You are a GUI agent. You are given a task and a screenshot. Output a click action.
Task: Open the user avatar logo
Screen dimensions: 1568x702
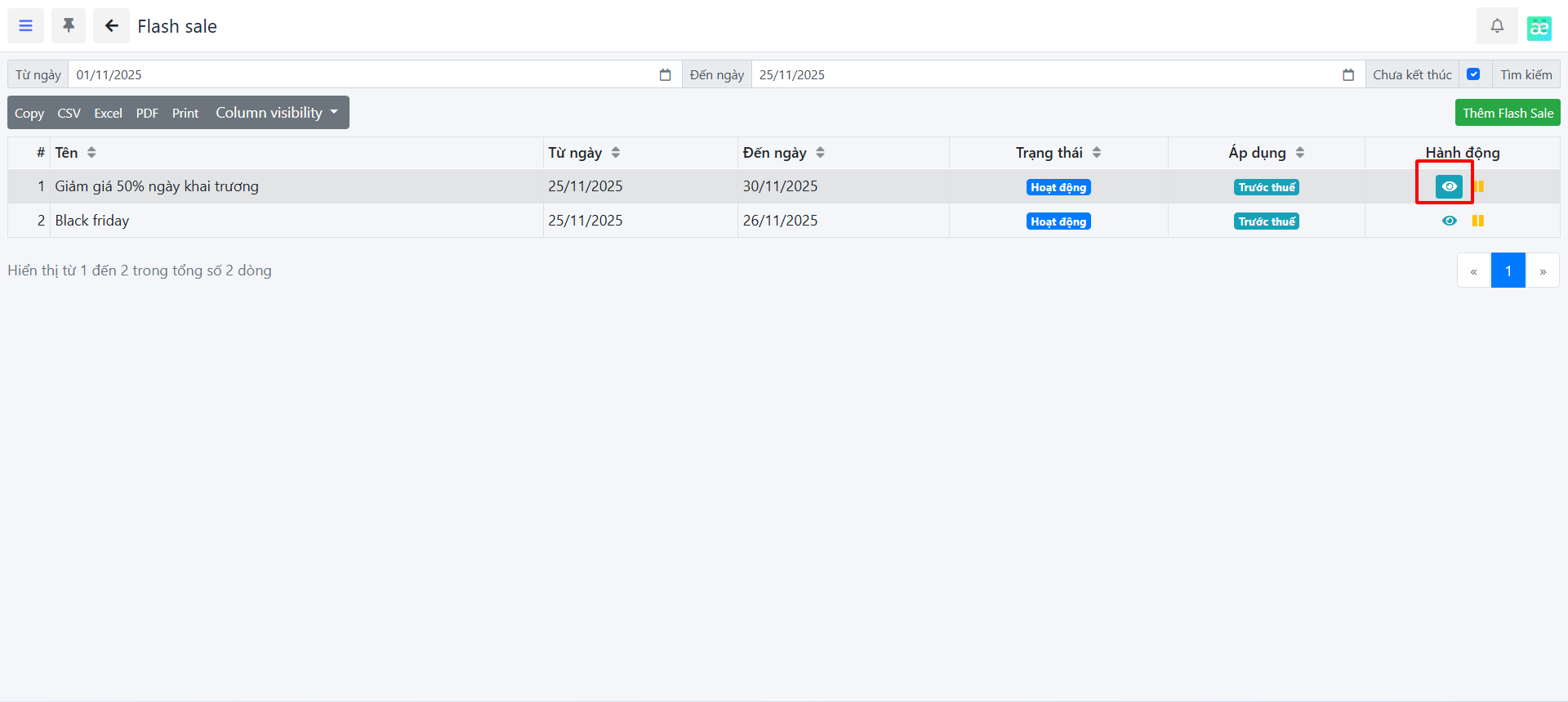1539,28
